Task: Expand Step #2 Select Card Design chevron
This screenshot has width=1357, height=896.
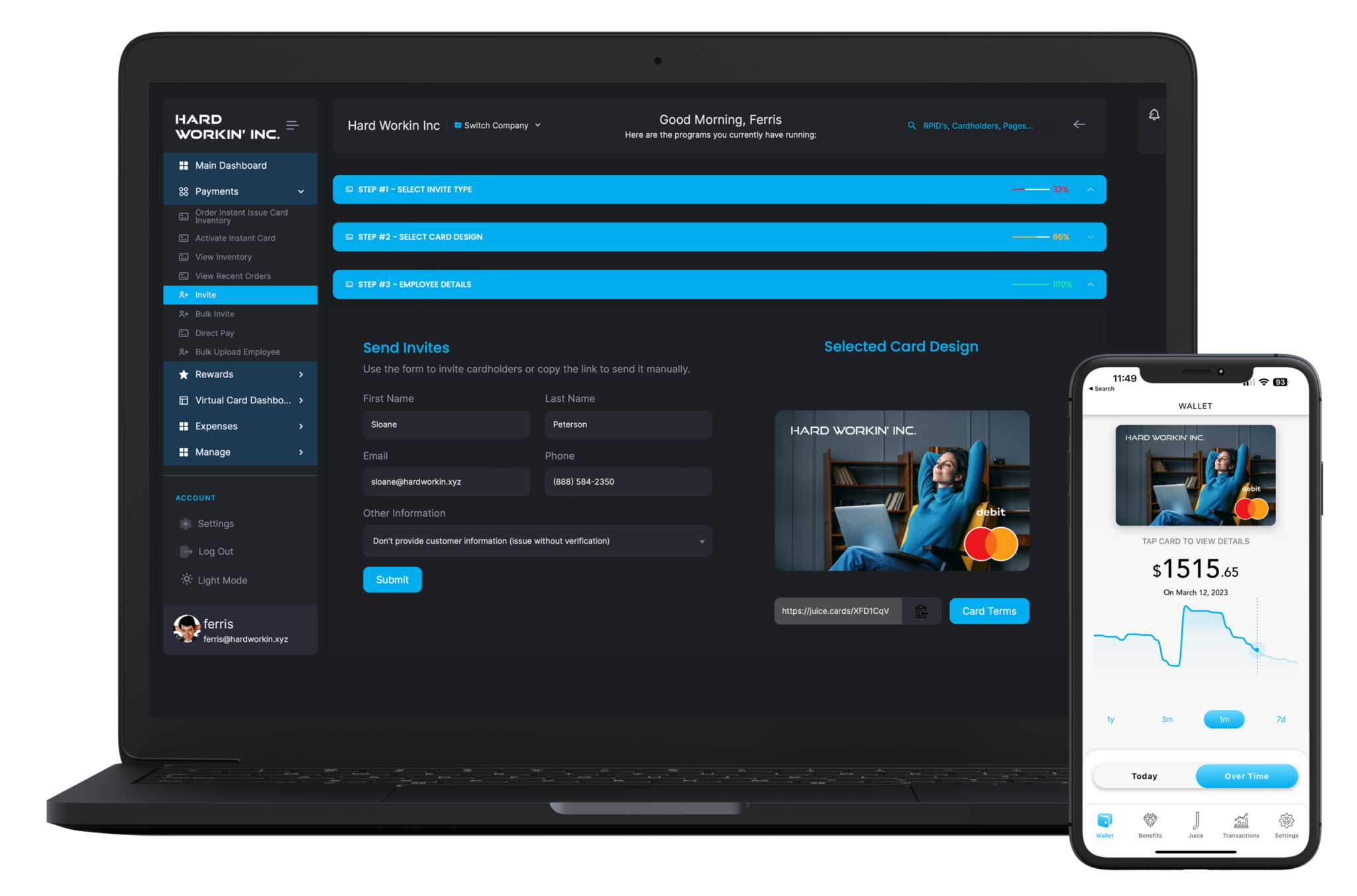Action: (x=1091, y=237)
